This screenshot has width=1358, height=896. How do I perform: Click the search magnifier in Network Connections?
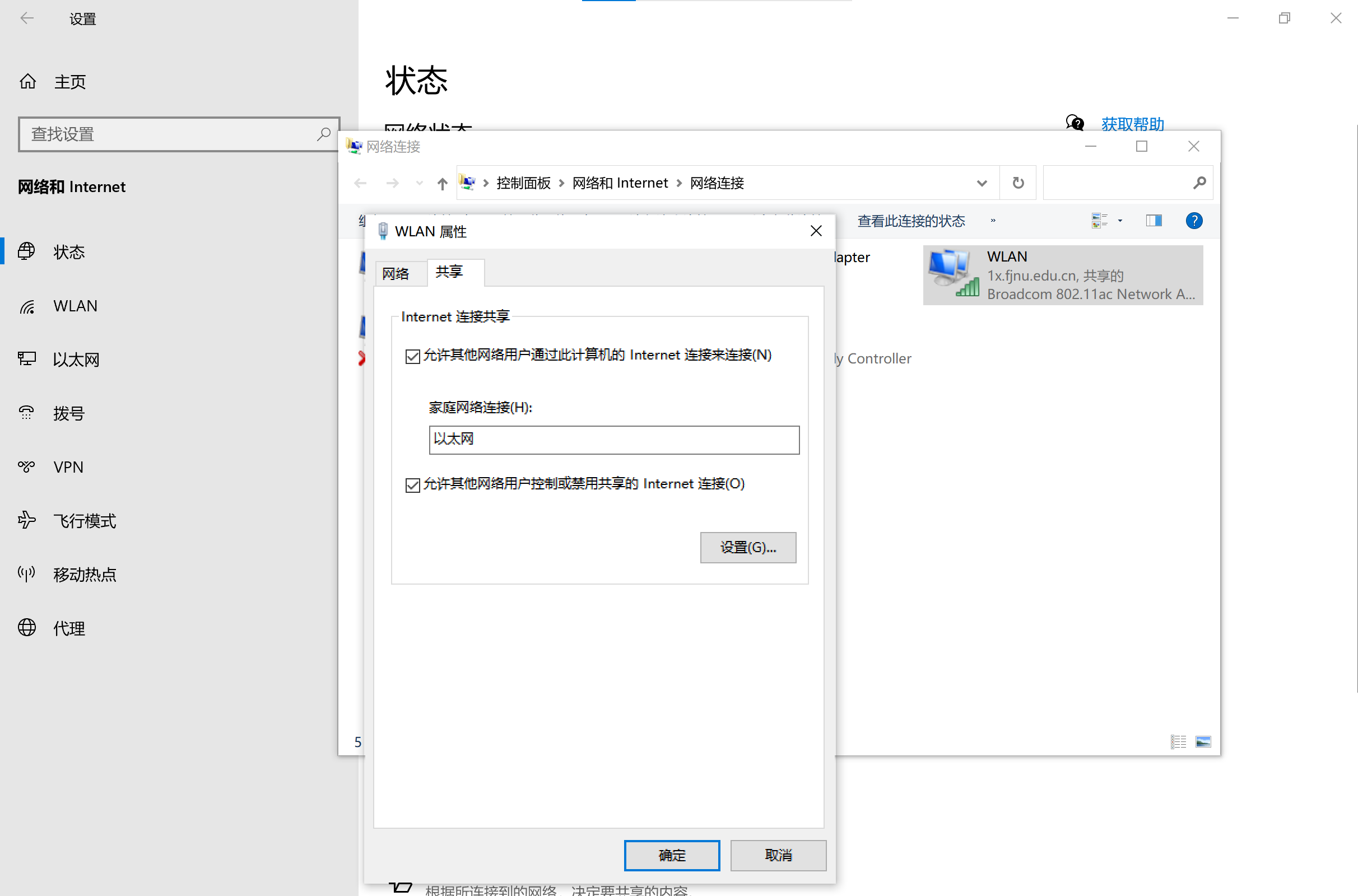pyautogui.click(x=1199, y=183)
